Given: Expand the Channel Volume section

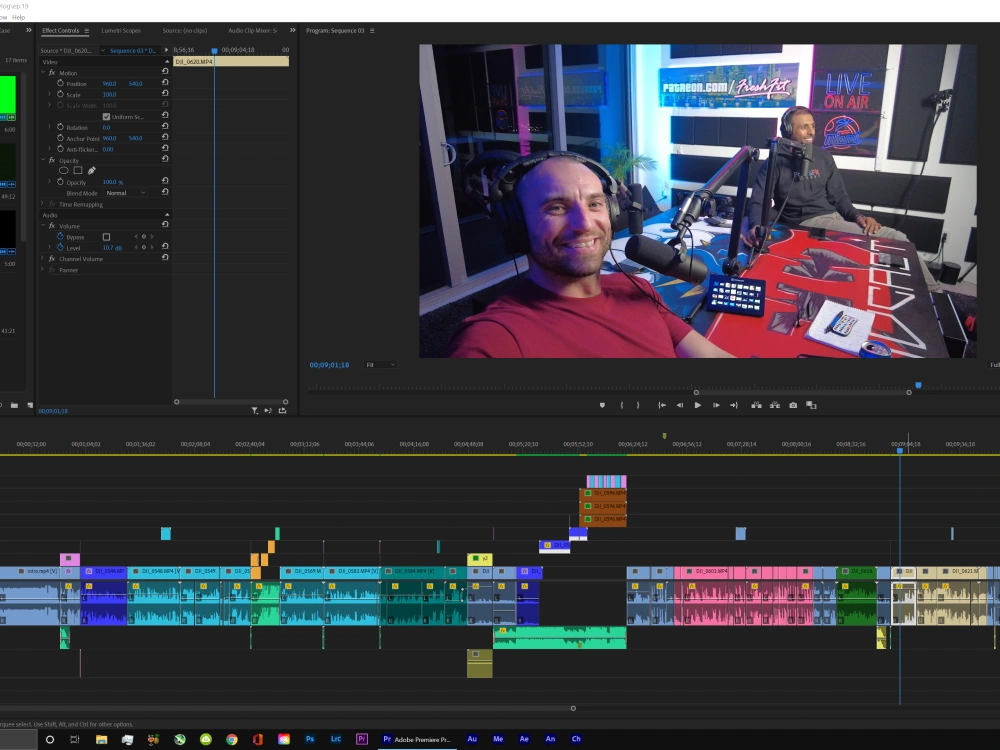Looking at the screenshot, I should click(x=43, y=258).
